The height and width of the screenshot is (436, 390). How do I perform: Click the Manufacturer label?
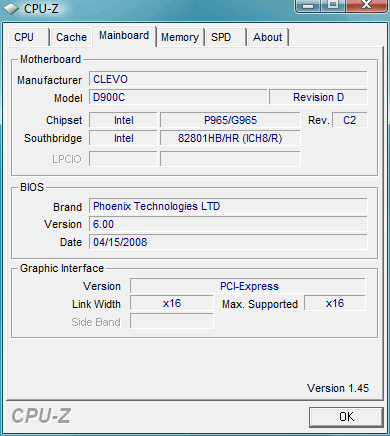[x=49, y=80]
